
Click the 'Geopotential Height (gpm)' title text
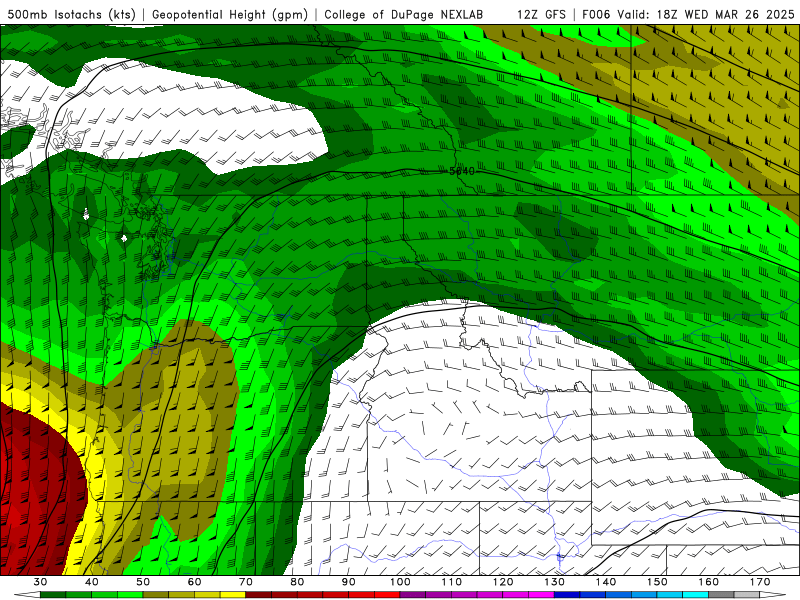(x=230, y=15)
